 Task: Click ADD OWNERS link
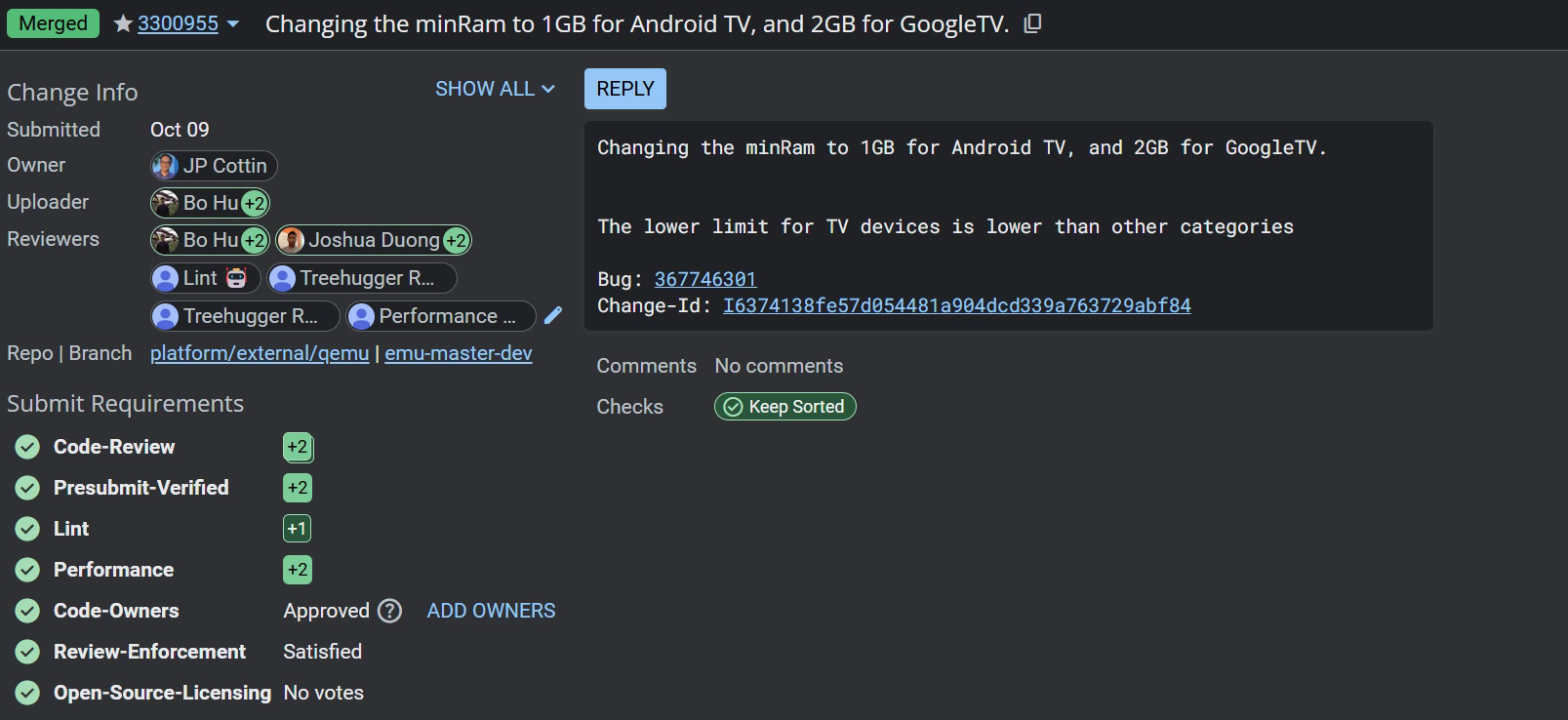pos(491,611)
